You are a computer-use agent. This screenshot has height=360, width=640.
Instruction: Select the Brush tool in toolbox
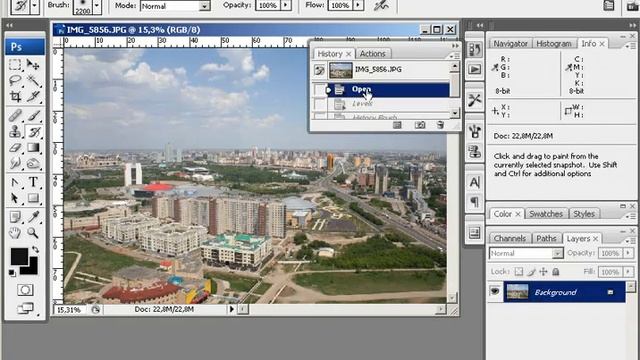click(x=33, y=116)
